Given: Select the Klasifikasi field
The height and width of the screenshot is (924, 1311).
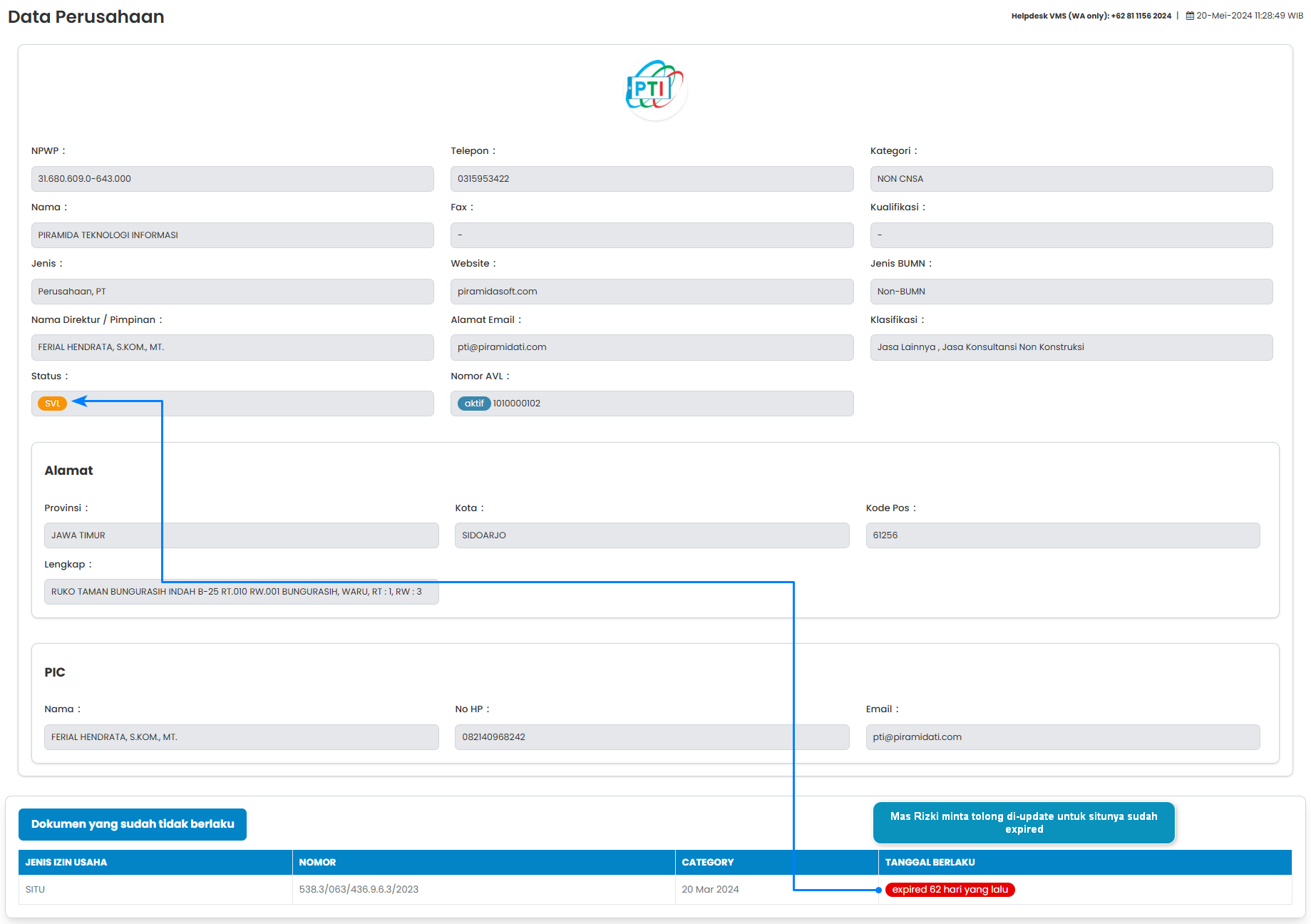Looking at the screenshot, I should [x=1071, y=347].
